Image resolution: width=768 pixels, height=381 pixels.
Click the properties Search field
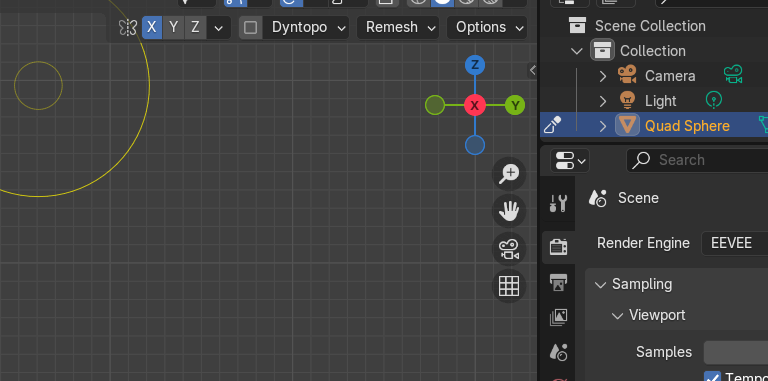coord(697,160)
